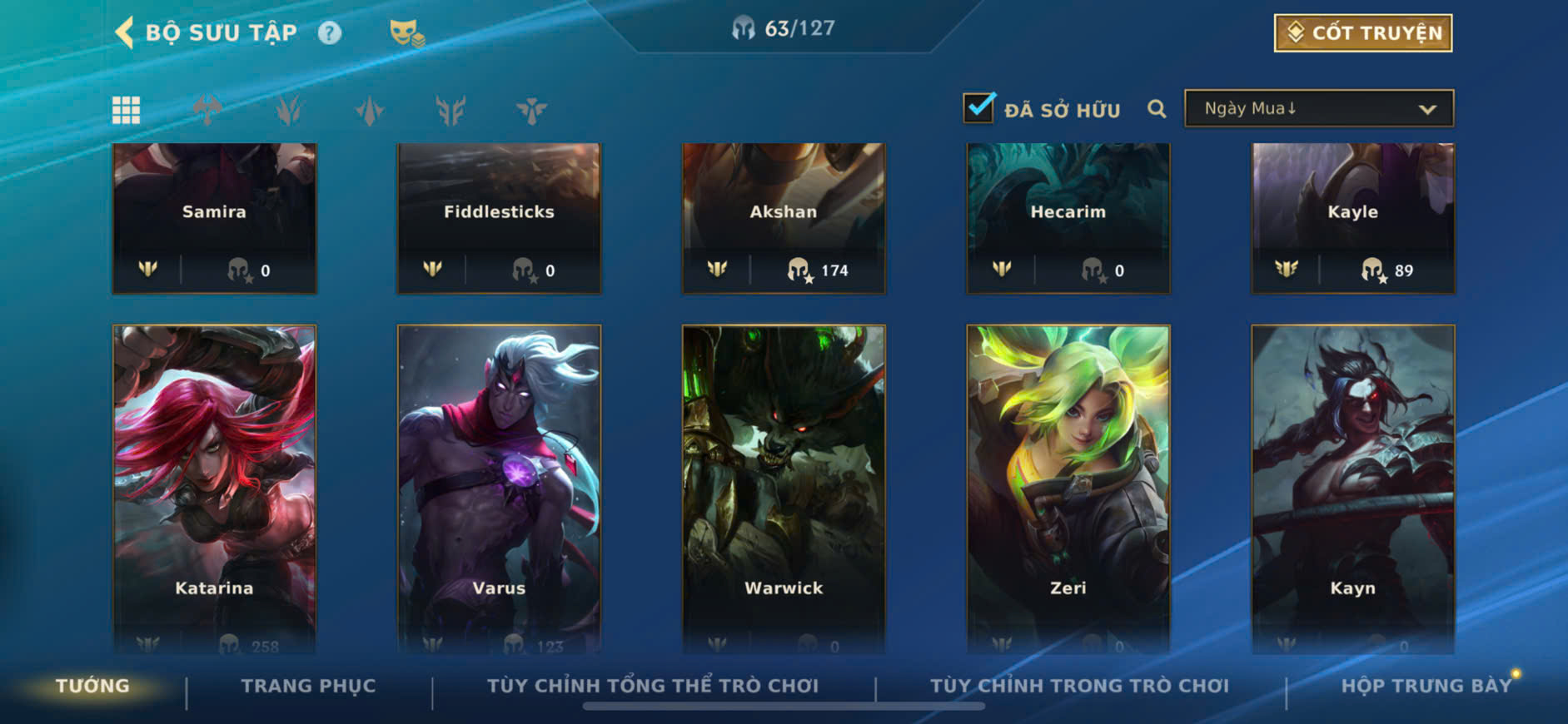Select the fourth role filter icon from the grid
This screenshot has height=724, width=1568.
(x=450, y=110)
